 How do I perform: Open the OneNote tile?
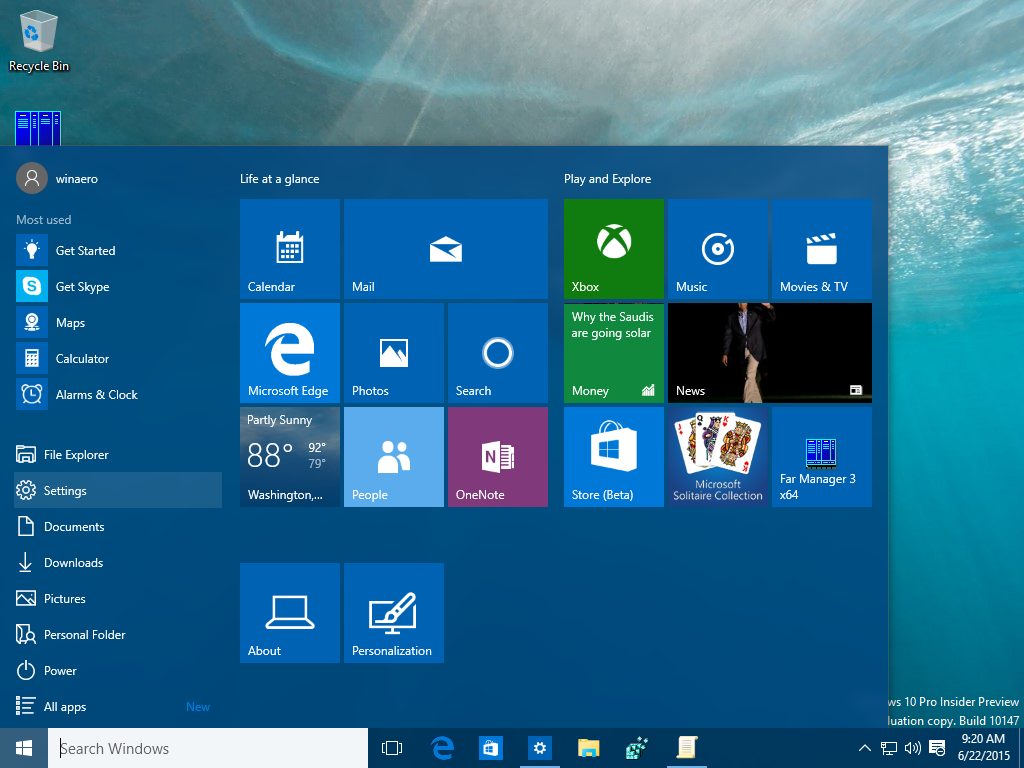pos(497,455)
